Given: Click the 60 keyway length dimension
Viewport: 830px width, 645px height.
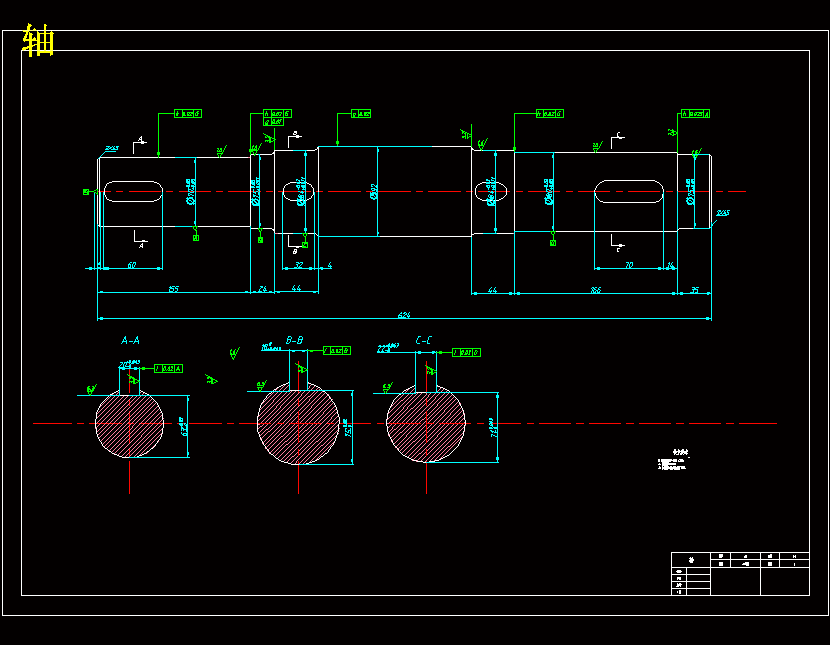Looking at the screenshot, I should (132, 265).
